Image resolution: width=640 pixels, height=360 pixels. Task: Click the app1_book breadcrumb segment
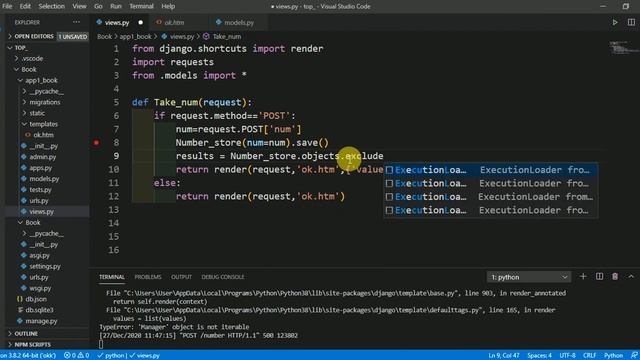coord(136,36)
